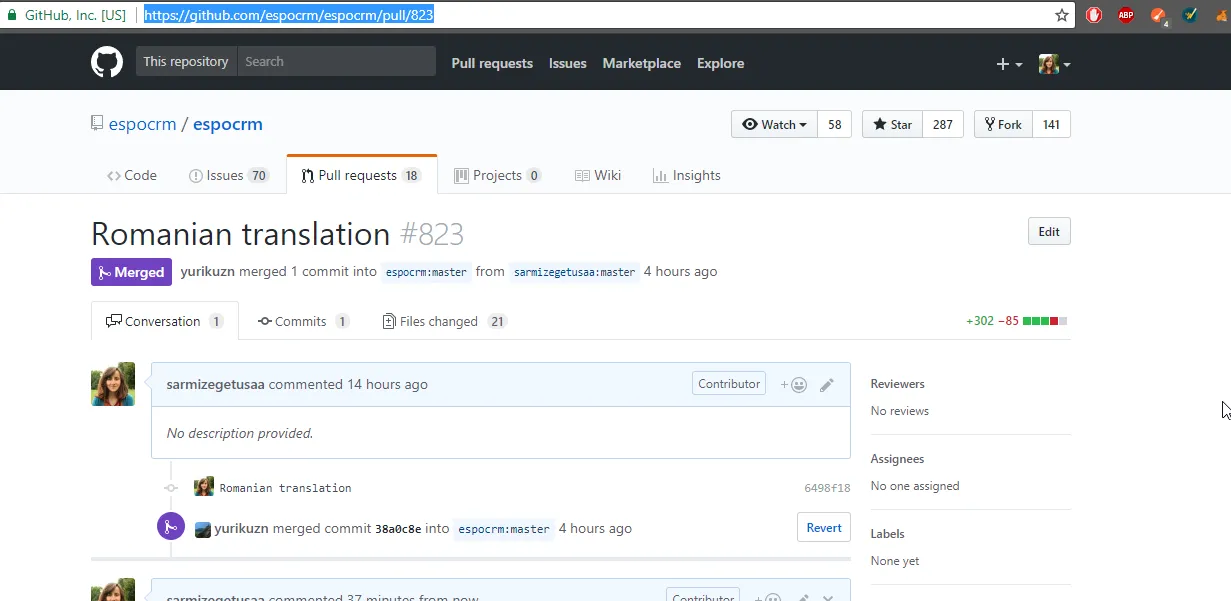Click the Edit title button
The height and width of the screenshot is (601, 1231).
[x=1049, y=231]
